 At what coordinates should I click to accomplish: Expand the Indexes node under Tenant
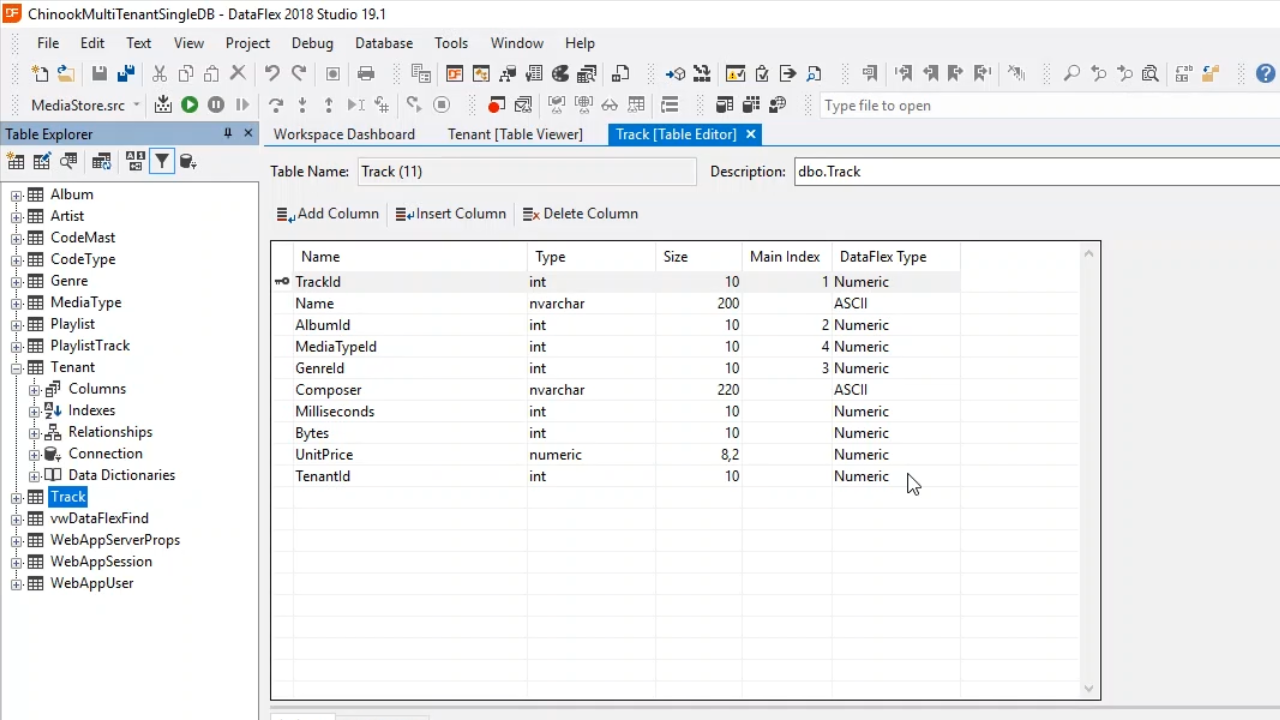point(34,411)
